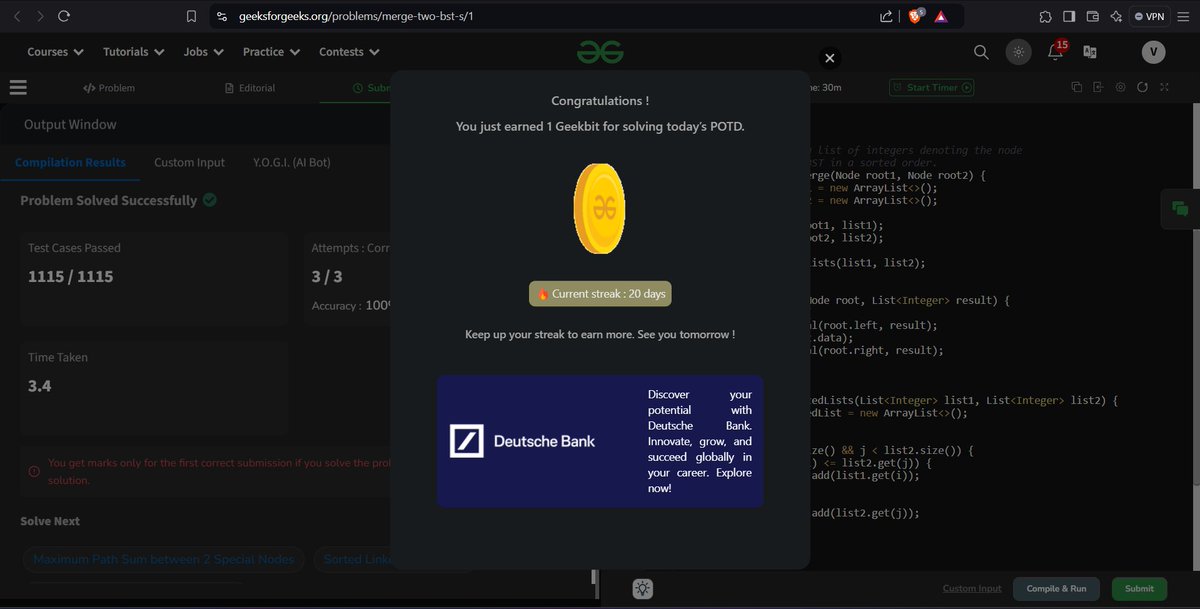Click the '1115 / 1115' test cases value
Screen dimensions: 1200x609
[71, 277]
